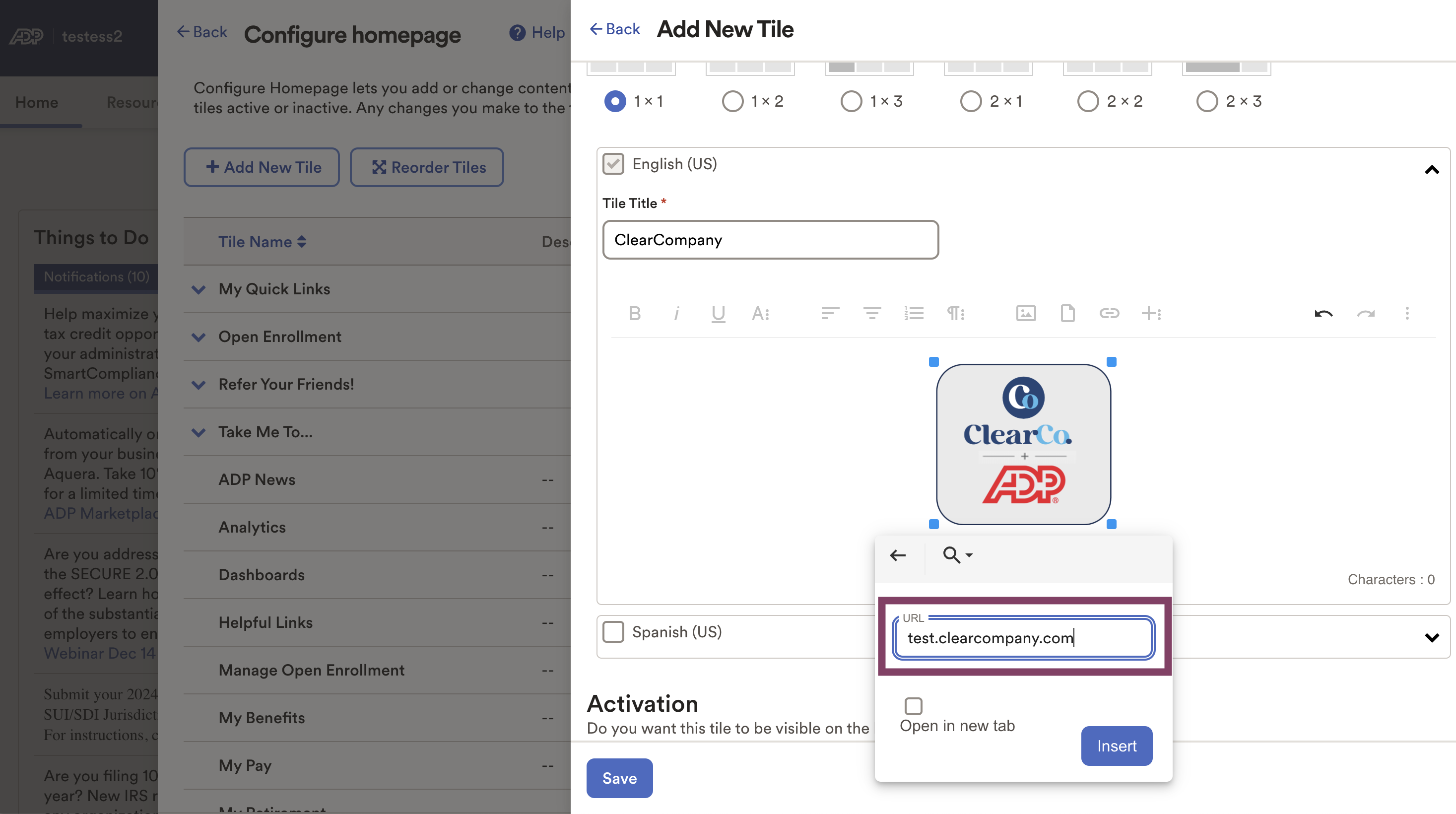
Task: Go Back from Configure homepage
Action: pos(202,32)
